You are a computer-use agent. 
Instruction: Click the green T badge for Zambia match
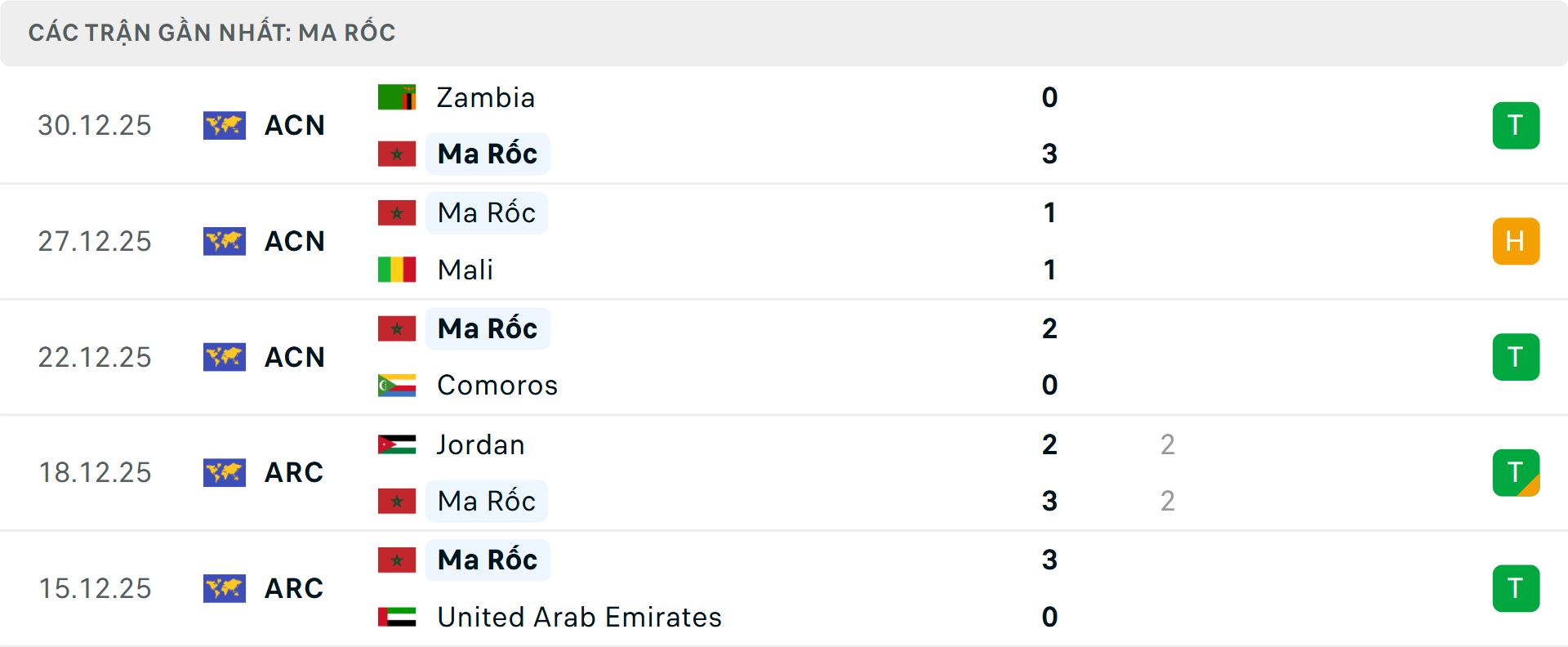click(x=1516, y=126)
